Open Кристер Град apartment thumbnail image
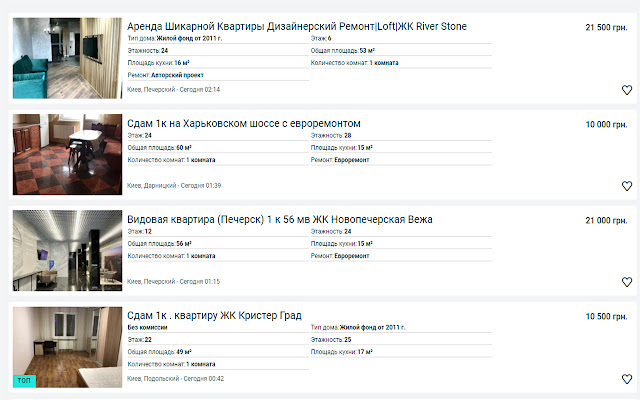Viewport: 640px width, 400px height. pyautogui.click(x=66, y=346)
